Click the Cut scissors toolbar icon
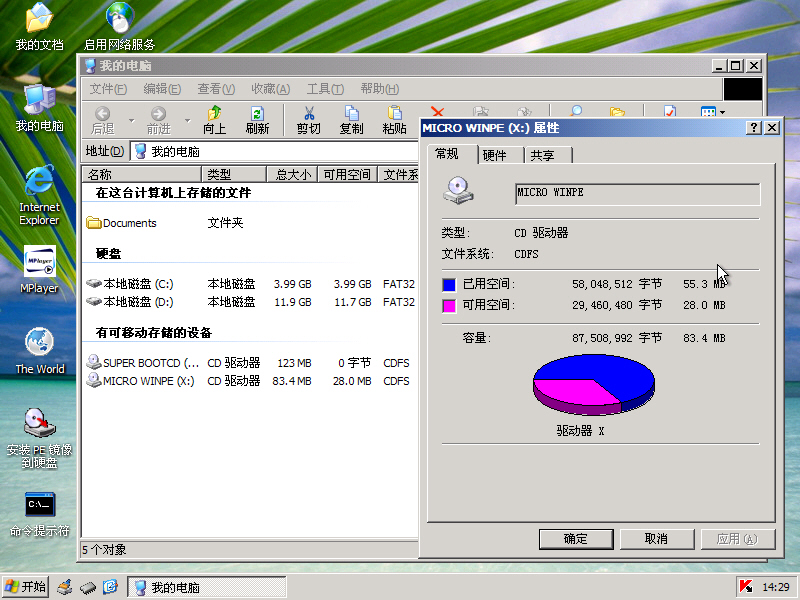Image resolution: width=800 pixels, height=600 pixels. tap(309, 120)
